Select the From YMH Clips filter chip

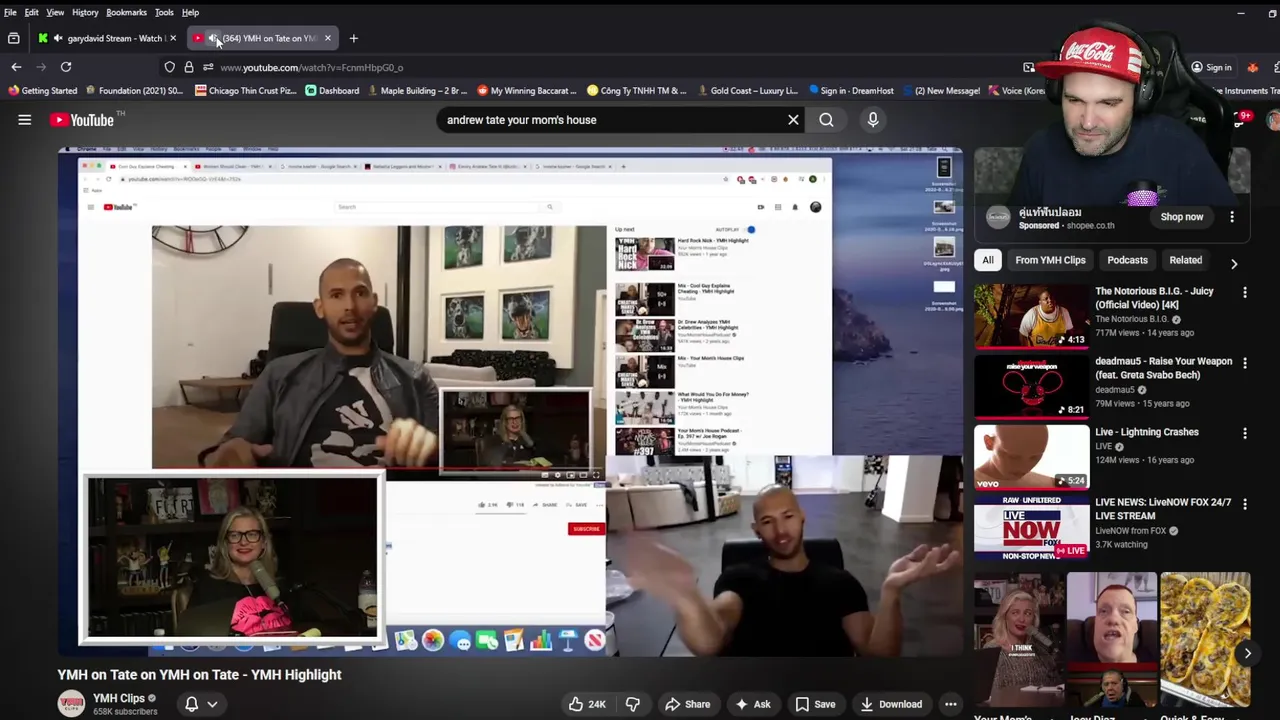1050,260
